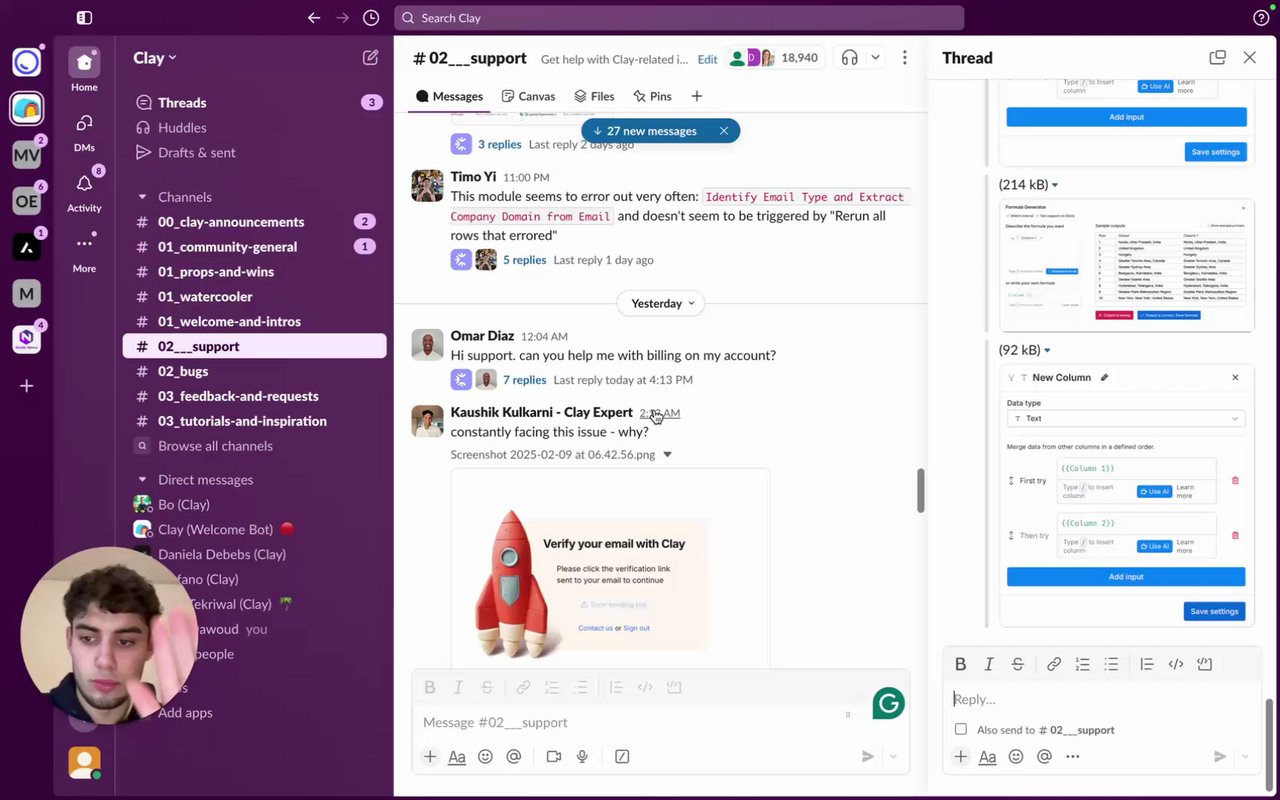Open Threads in sidebar
Image resolution: width=1280 pixels, height=800 pixels.
pos(254,102)
